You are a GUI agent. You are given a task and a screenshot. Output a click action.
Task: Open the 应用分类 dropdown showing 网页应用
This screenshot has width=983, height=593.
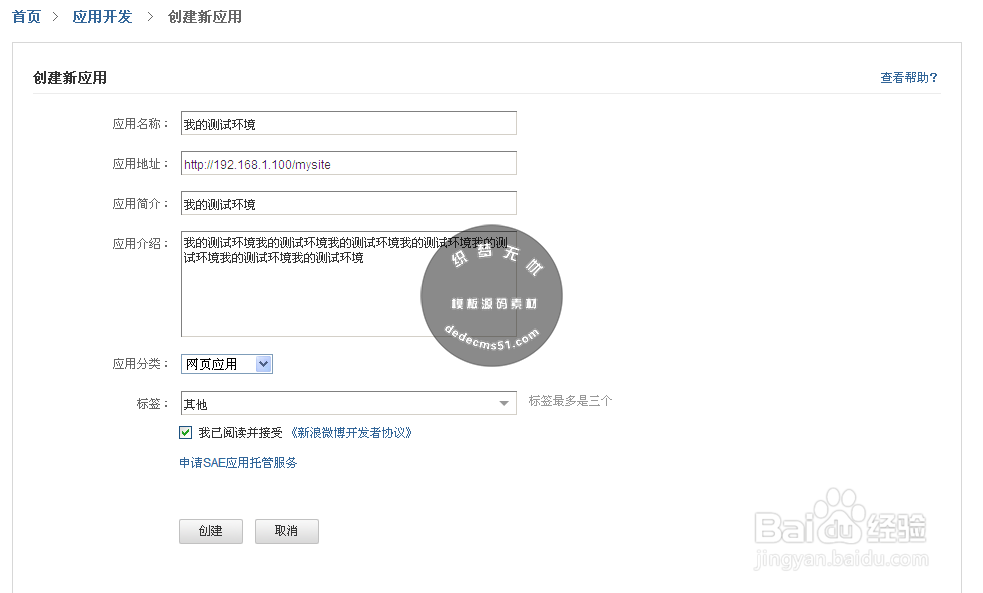(227, 363)
